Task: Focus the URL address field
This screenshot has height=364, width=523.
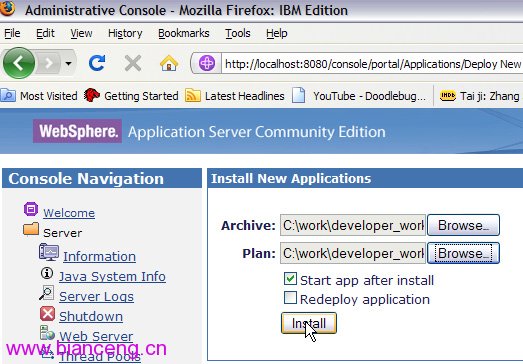Action: [x=372, y=63]
